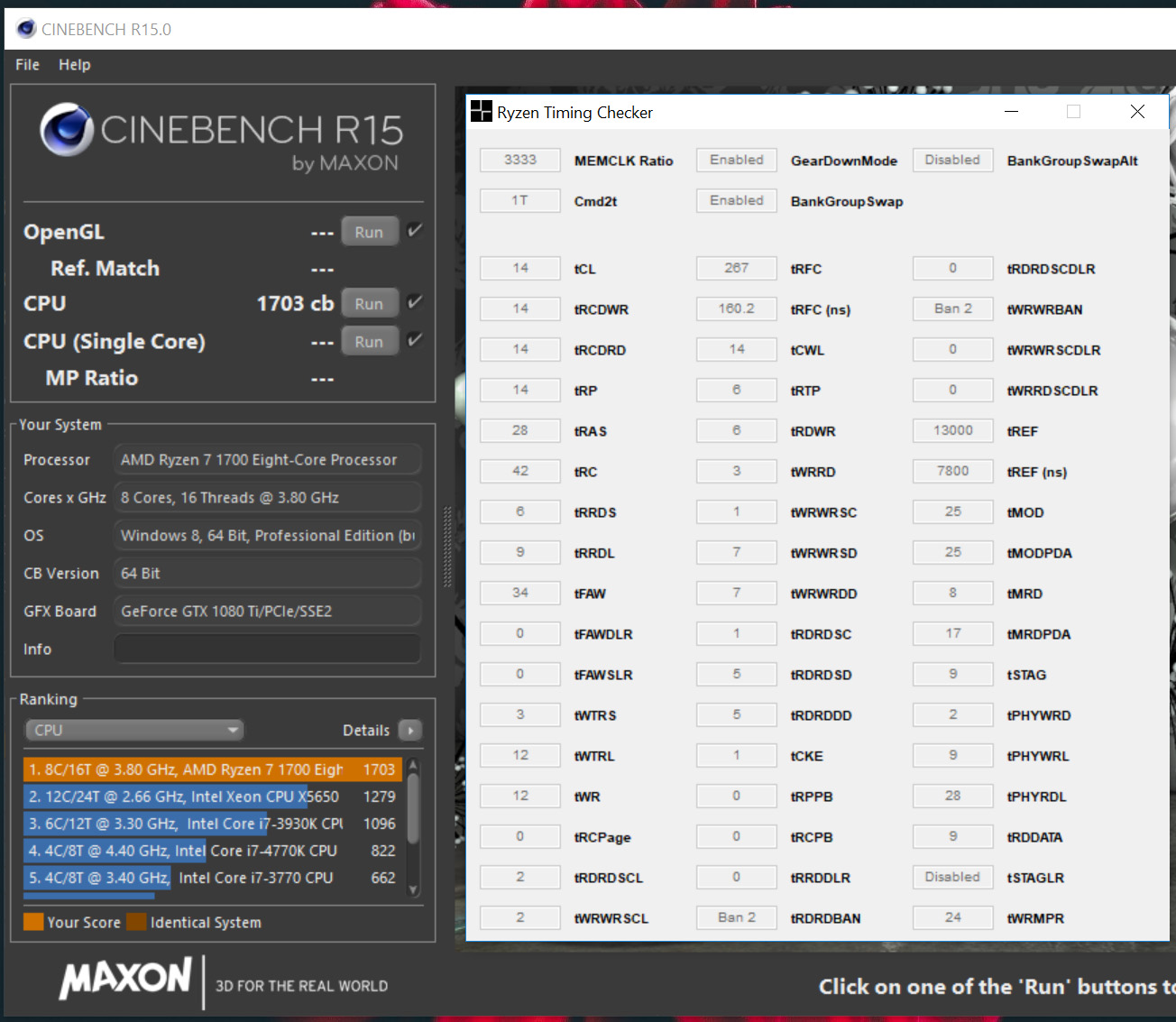This screenshot has height=1022, width=1176.
Task: Click the tFAW value 34
Action: 520,593
